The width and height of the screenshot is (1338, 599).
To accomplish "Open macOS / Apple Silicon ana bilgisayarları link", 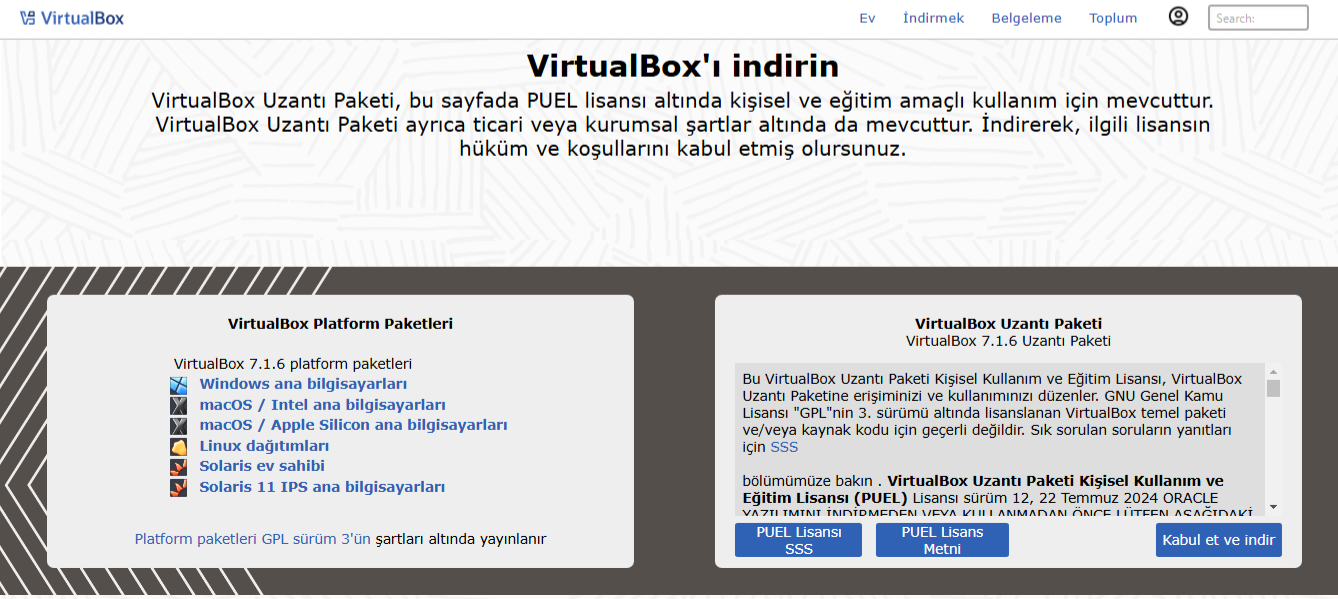I will click(353, 425).
